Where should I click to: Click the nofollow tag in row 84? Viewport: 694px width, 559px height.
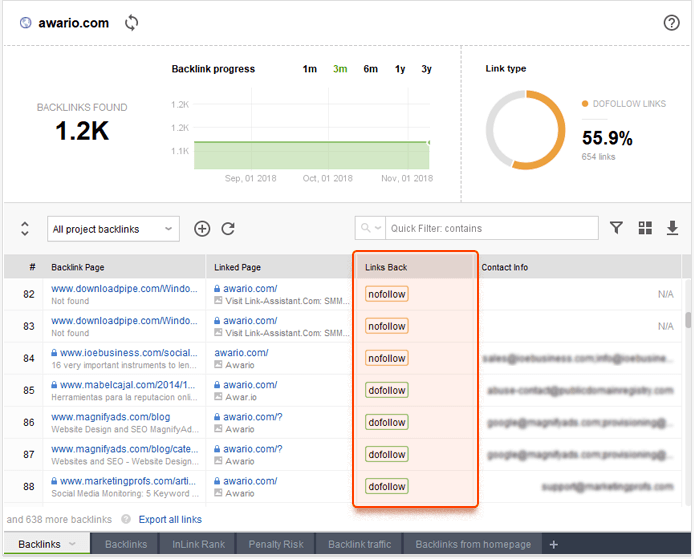tap(386, 359)
